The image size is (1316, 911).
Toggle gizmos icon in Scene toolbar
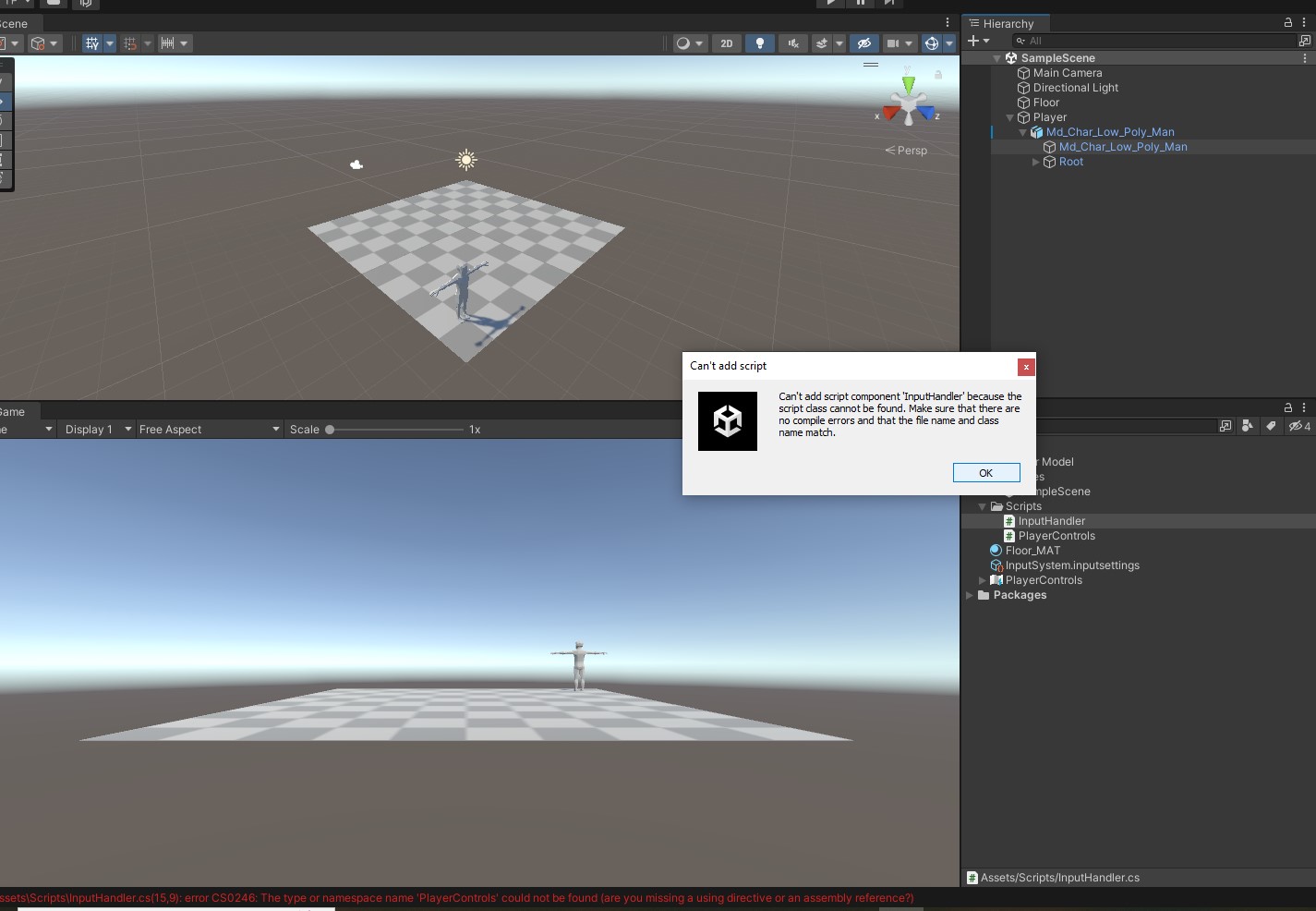(932, 43)
